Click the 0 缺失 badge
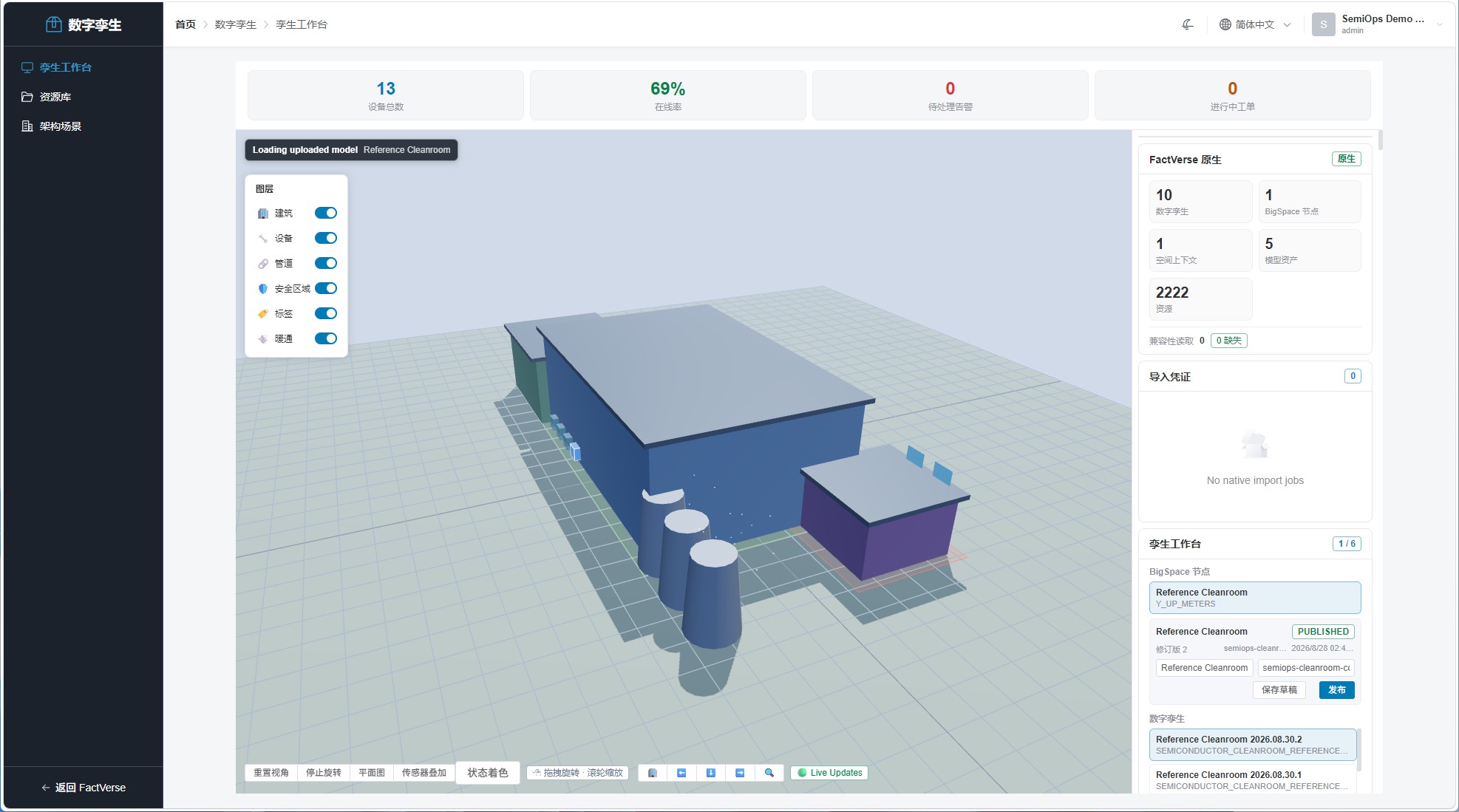 pos(1229,341)
